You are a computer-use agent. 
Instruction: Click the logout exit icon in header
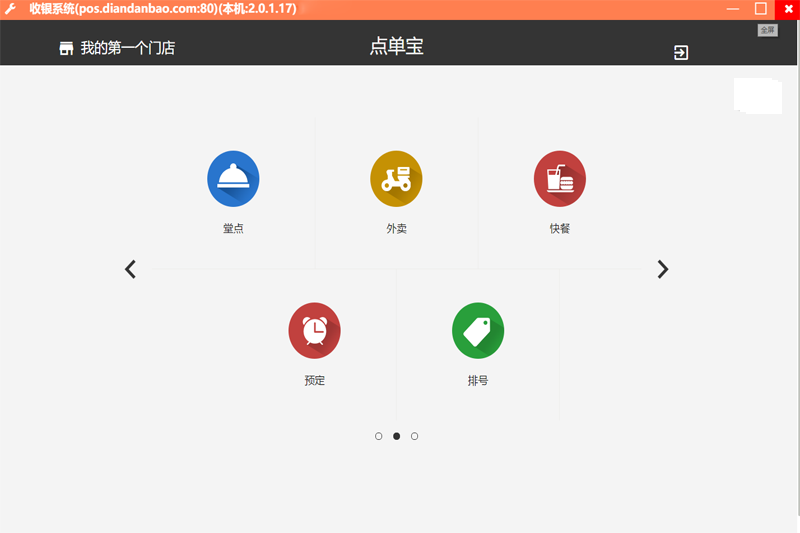pyautogui.click(x=681, y=53)
